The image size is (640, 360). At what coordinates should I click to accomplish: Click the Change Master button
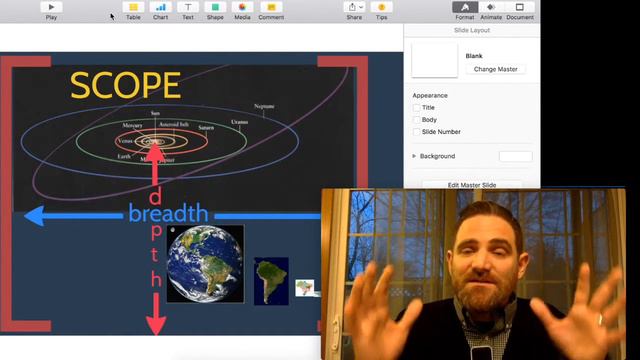click(x=496, y=69)
